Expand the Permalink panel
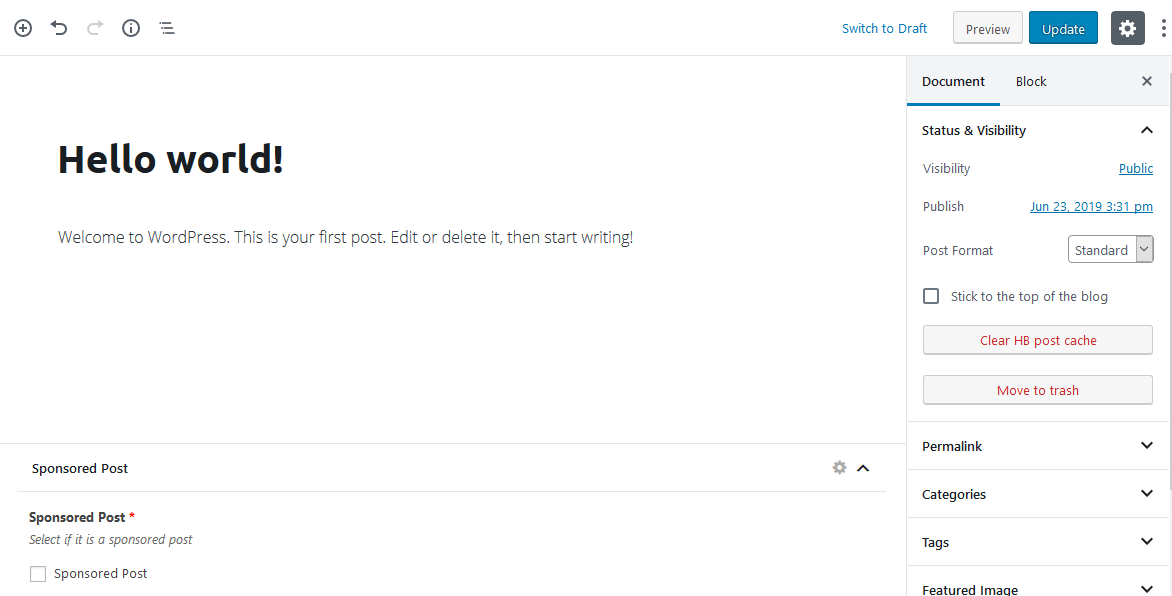The image size is (1172, 596). point(1037,446)
